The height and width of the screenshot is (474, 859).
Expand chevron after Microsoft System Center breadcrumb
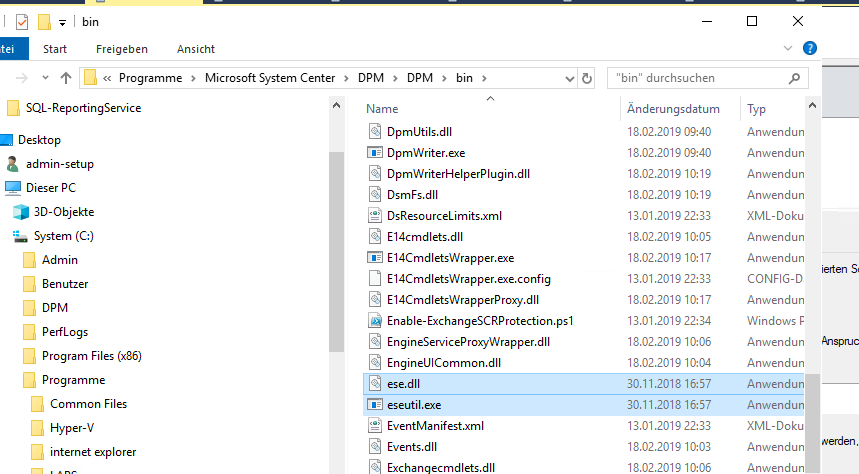346,78
